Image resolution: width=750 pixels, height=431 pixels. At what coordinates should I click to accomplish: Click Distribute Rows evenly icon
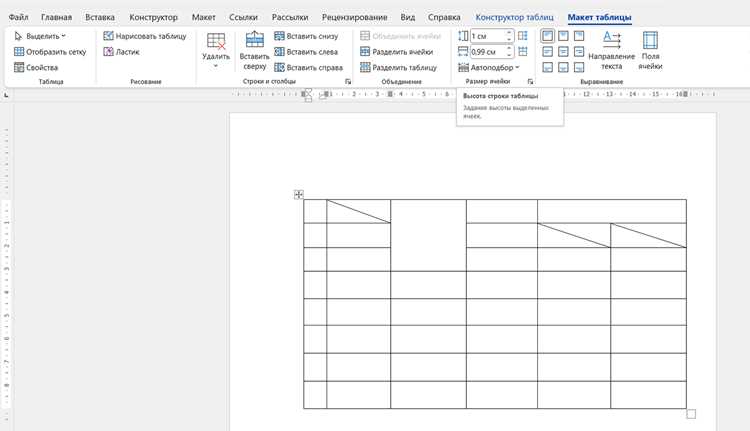coord(523,36)
